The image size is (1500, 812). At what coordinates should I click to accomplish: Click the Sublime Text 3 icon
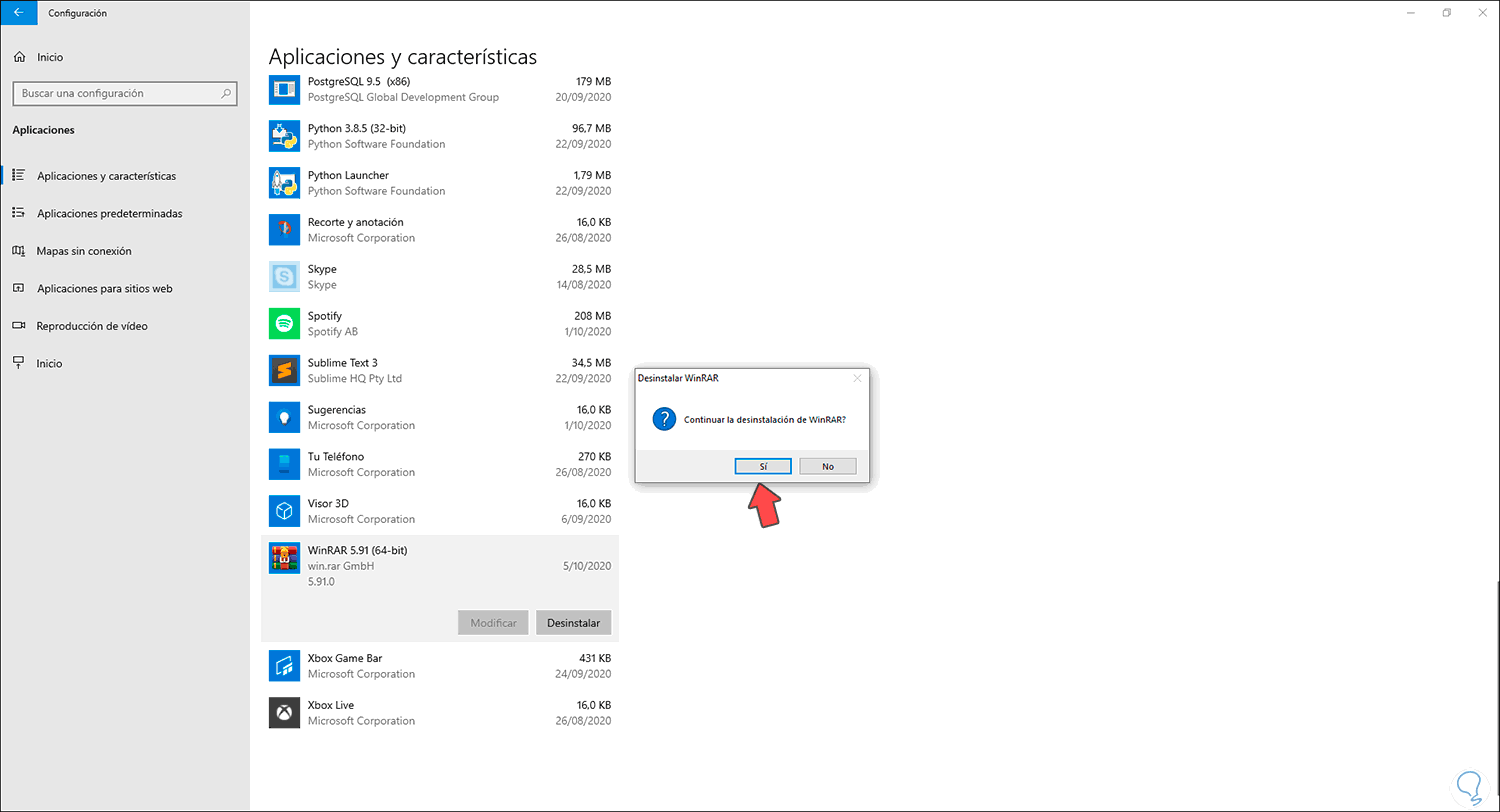[x=285, y=370]
